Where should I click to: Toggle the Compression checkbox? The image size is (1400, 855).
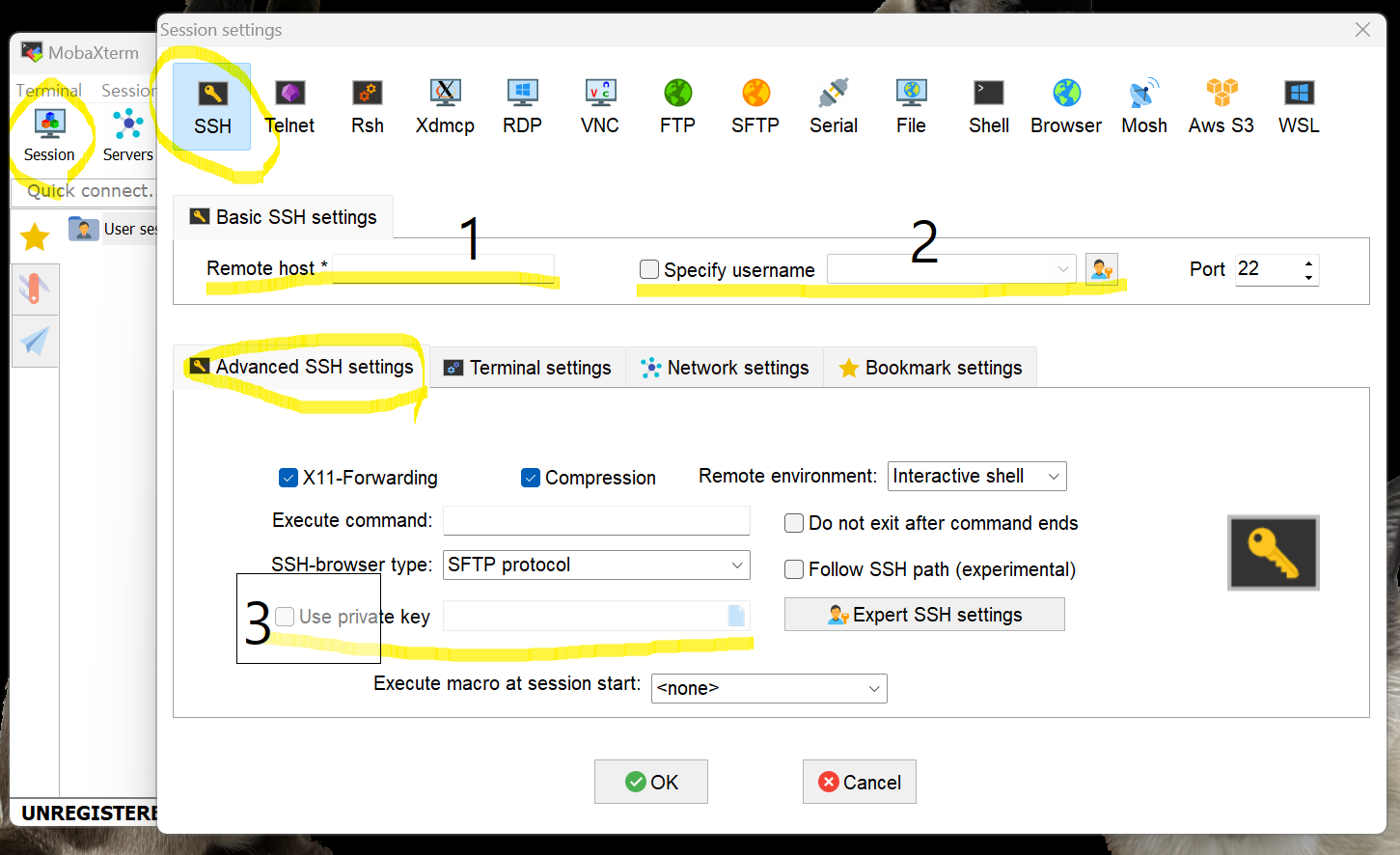coord(531,478)
